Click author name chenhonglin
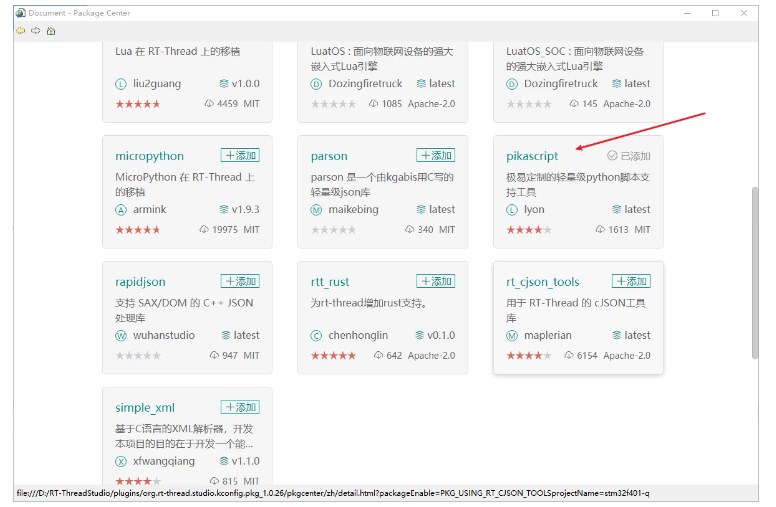This screenshot has height=507, width=776. (x=358, y=335)
